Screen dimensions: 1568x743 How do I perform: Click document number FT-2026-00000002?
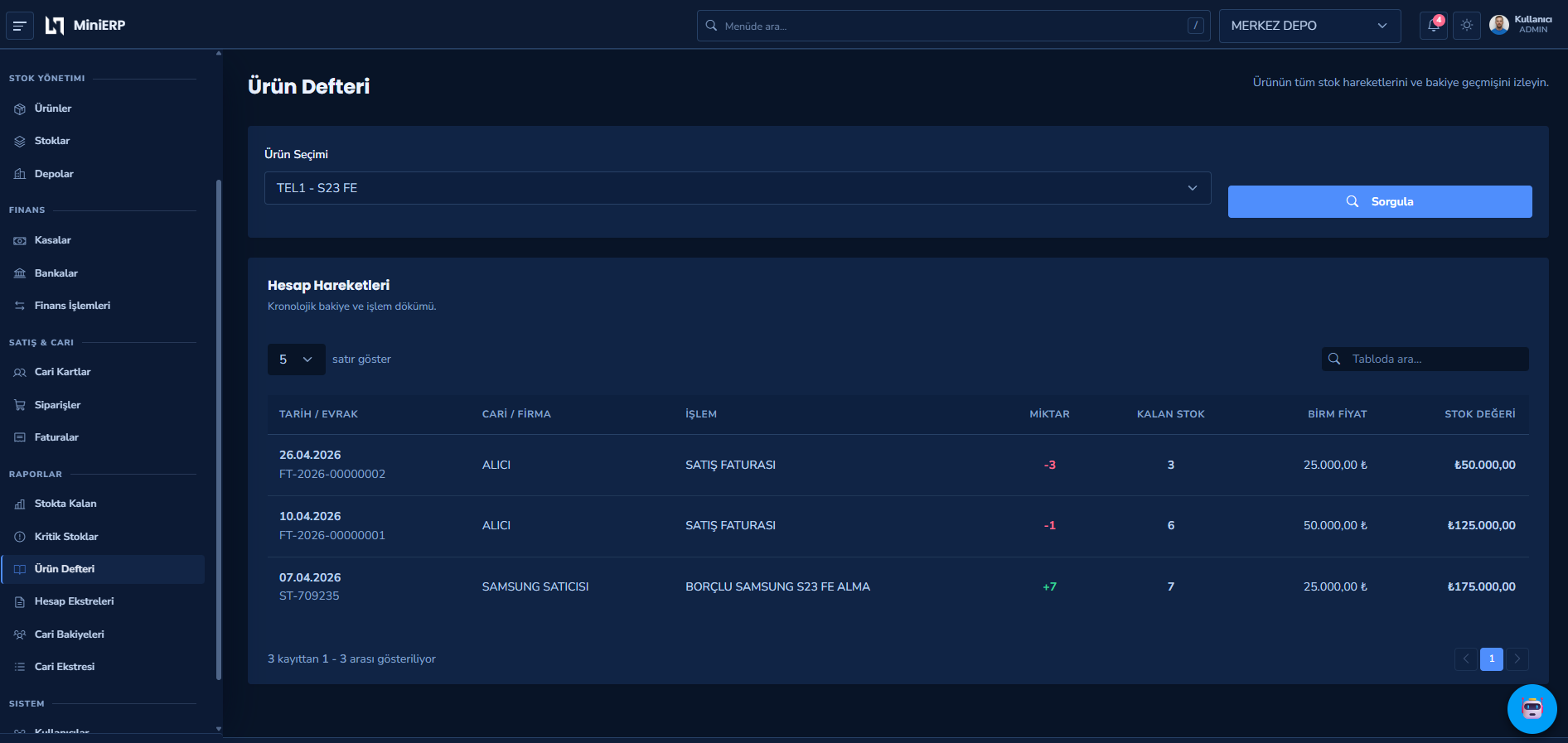click(332, 475)
